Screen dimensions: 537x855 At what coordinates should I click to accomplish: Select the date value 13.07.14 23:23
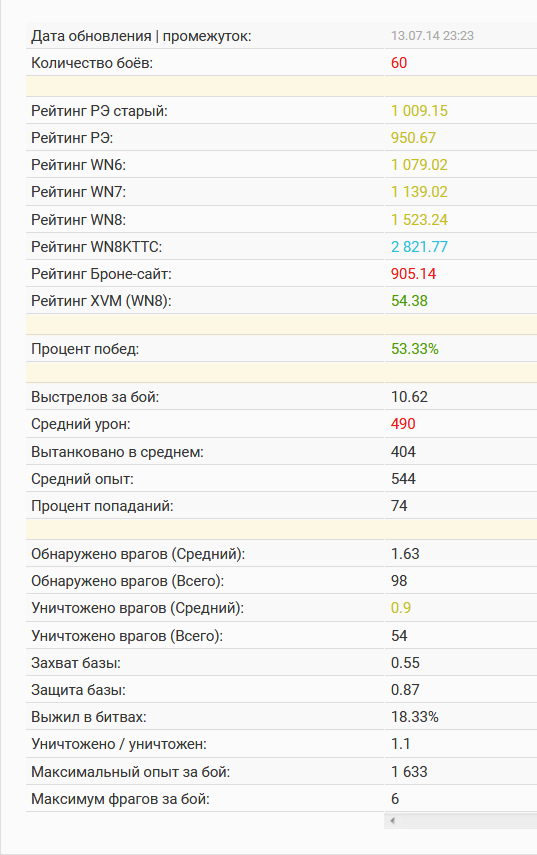point(432,36)
